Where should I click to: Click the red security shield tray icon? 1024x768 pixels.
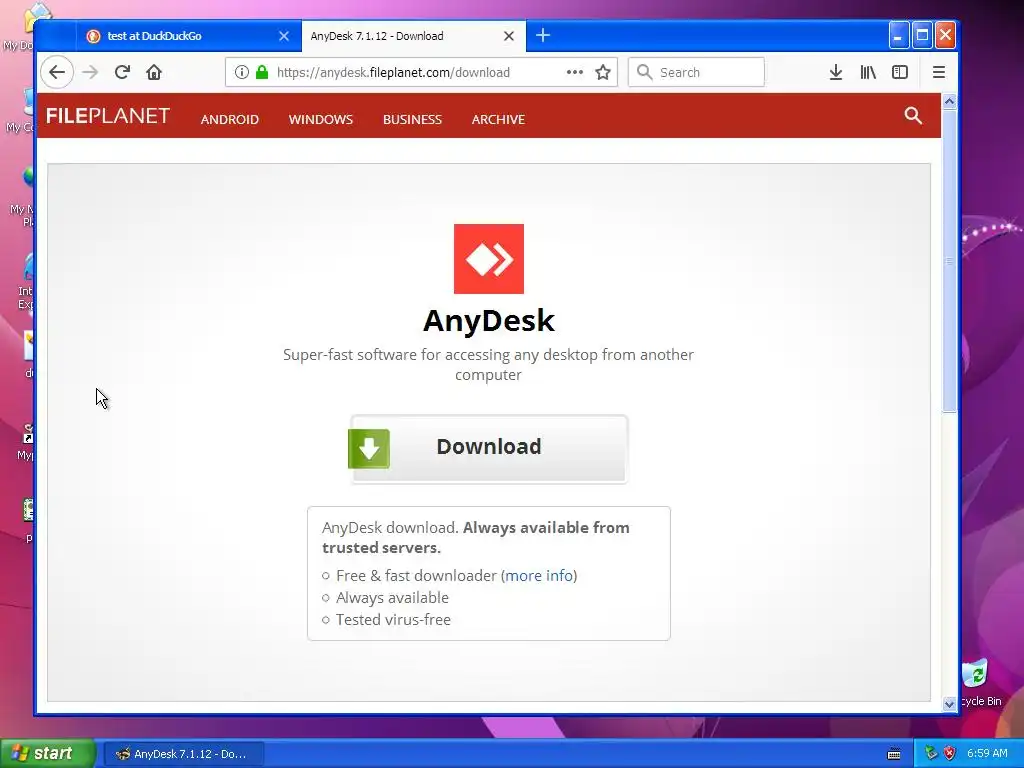click(x=950, y=753)
